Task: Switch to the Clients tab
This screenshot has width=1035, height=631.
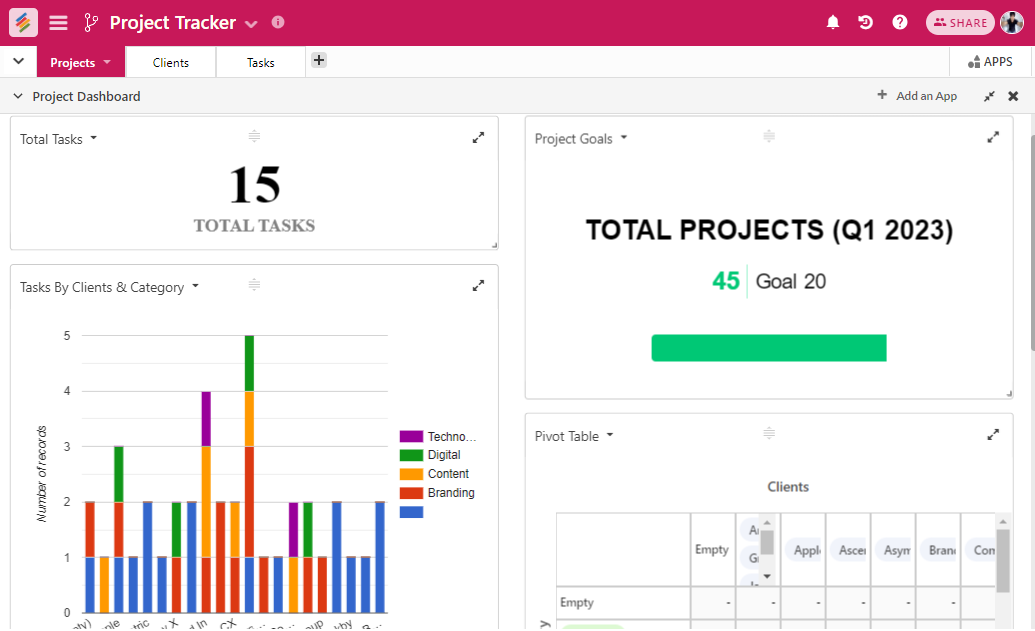Action: tap(171, 63)
